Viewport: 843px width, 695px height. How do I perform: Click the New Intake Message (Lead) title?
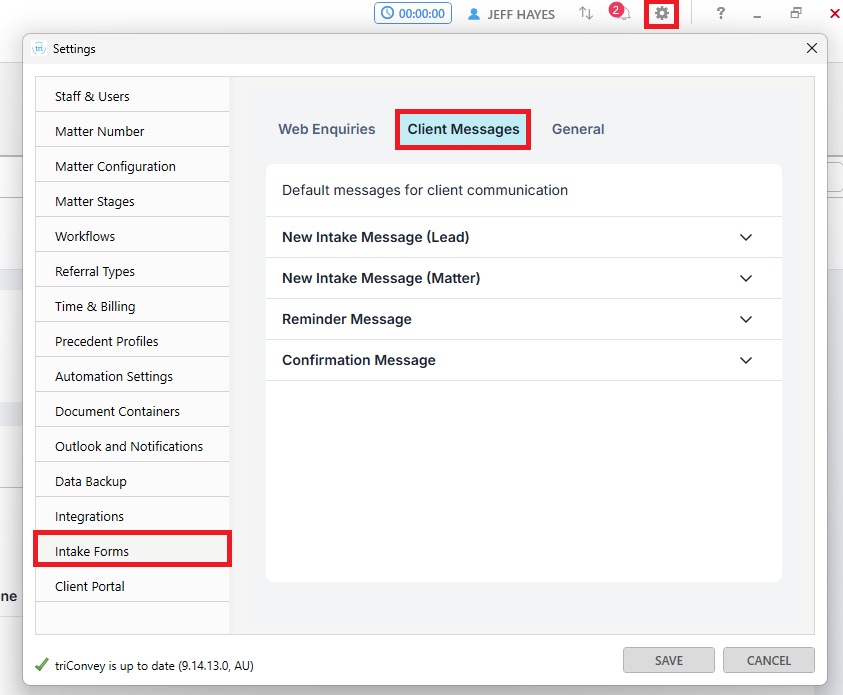[375, 237]
